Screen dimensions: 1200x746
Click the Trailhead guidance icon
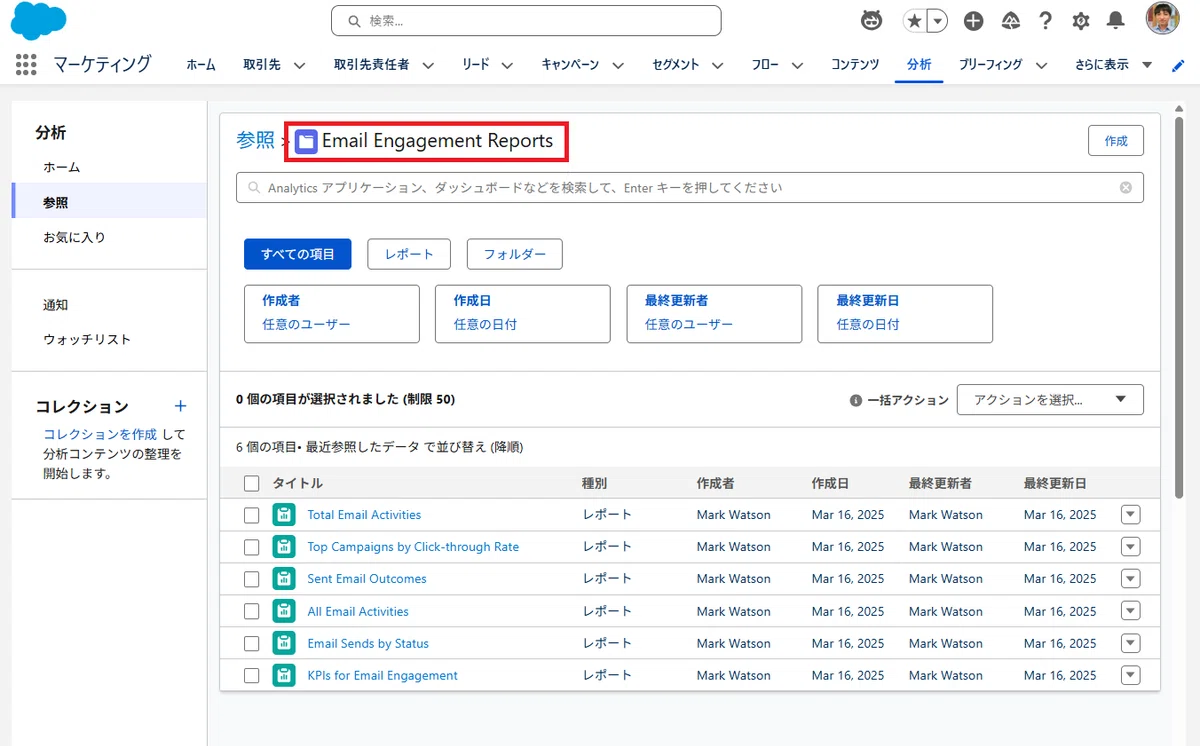1010,21
